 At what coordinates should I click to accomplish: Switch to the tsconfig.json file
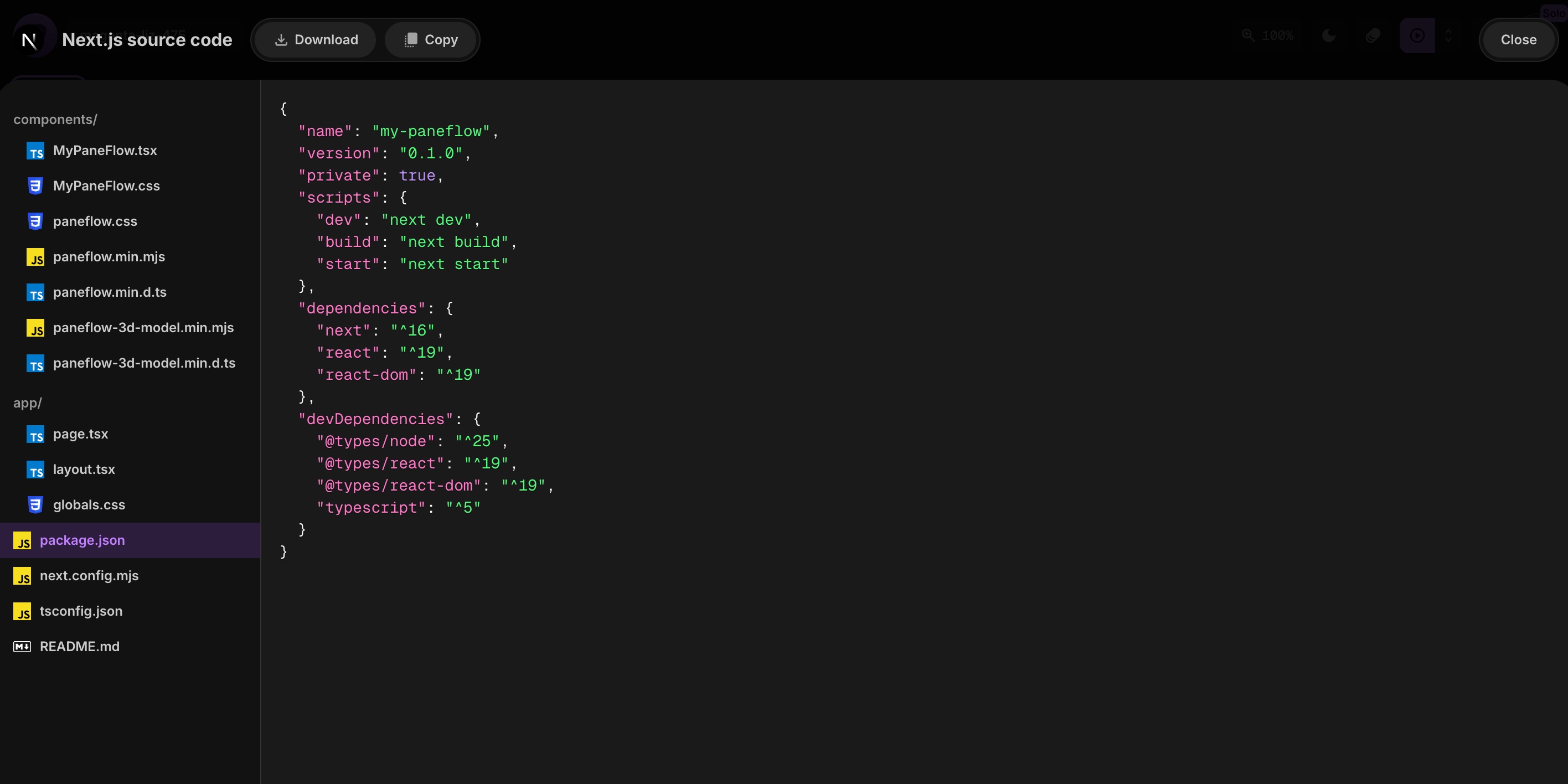point(81,611)
